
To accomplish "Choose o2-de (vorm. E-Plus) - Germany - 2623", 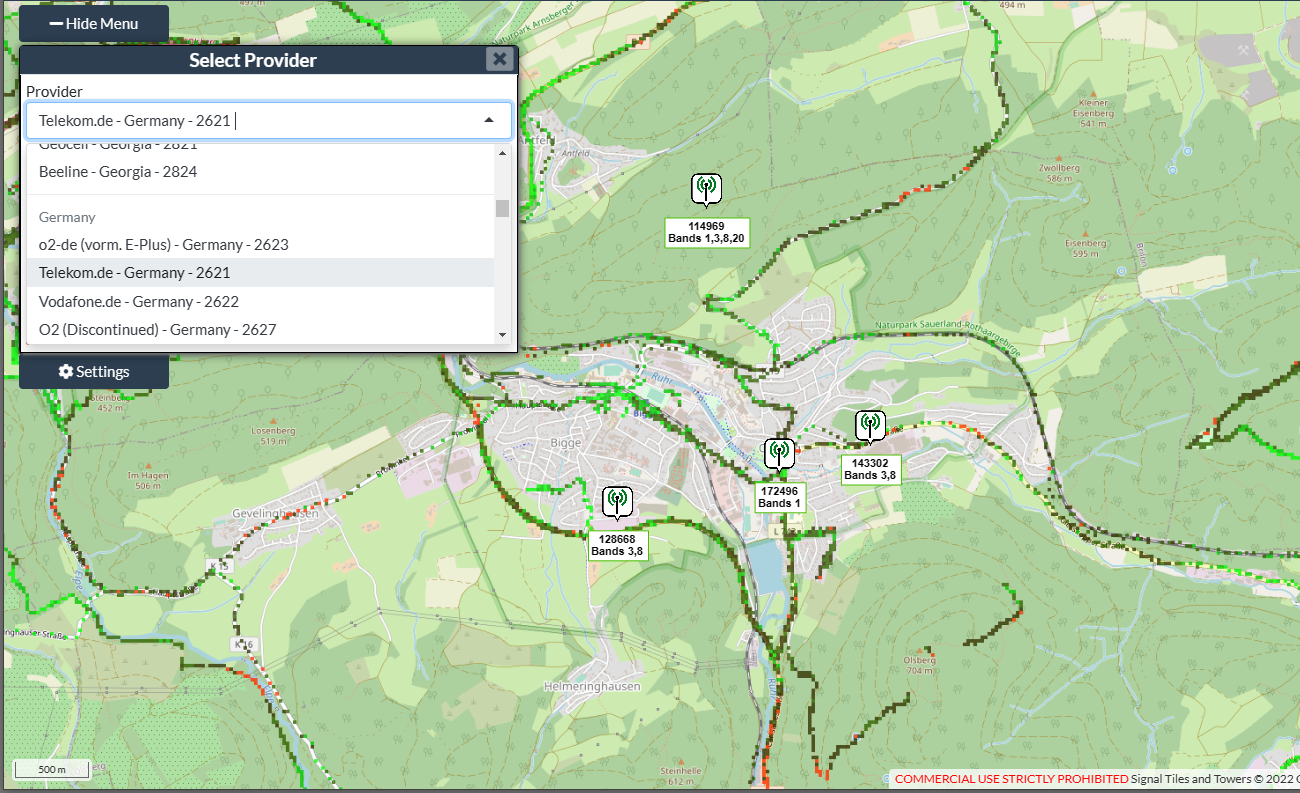I will (261, 244).
